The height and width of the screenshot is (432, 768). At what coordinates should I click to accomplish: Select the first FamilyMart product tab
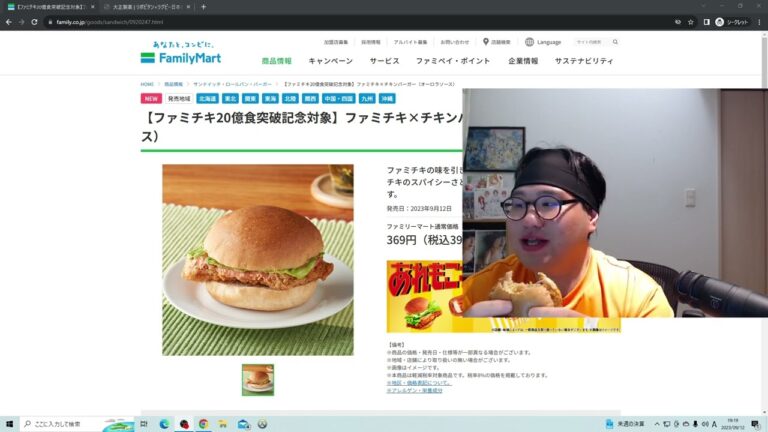(x=51, y=7)
